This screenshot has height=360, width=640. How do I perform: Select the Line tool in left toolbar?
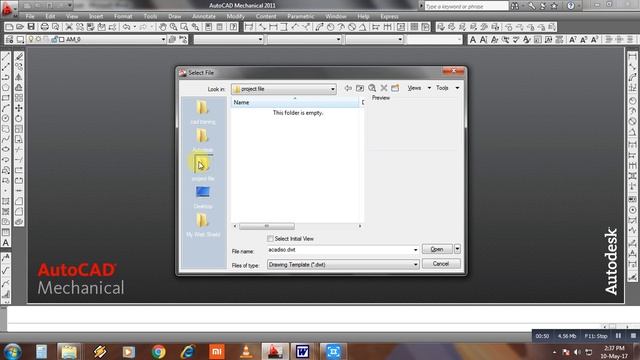pos(6,56)
